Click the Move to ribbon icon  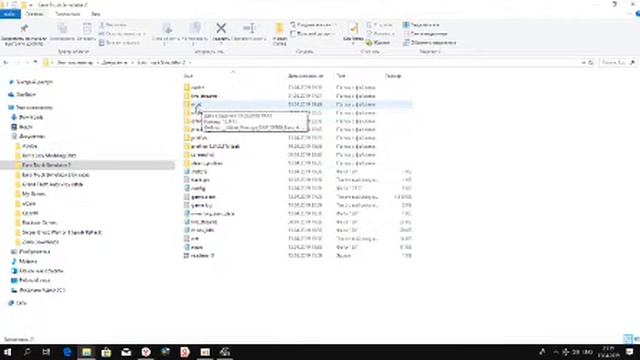167,28
